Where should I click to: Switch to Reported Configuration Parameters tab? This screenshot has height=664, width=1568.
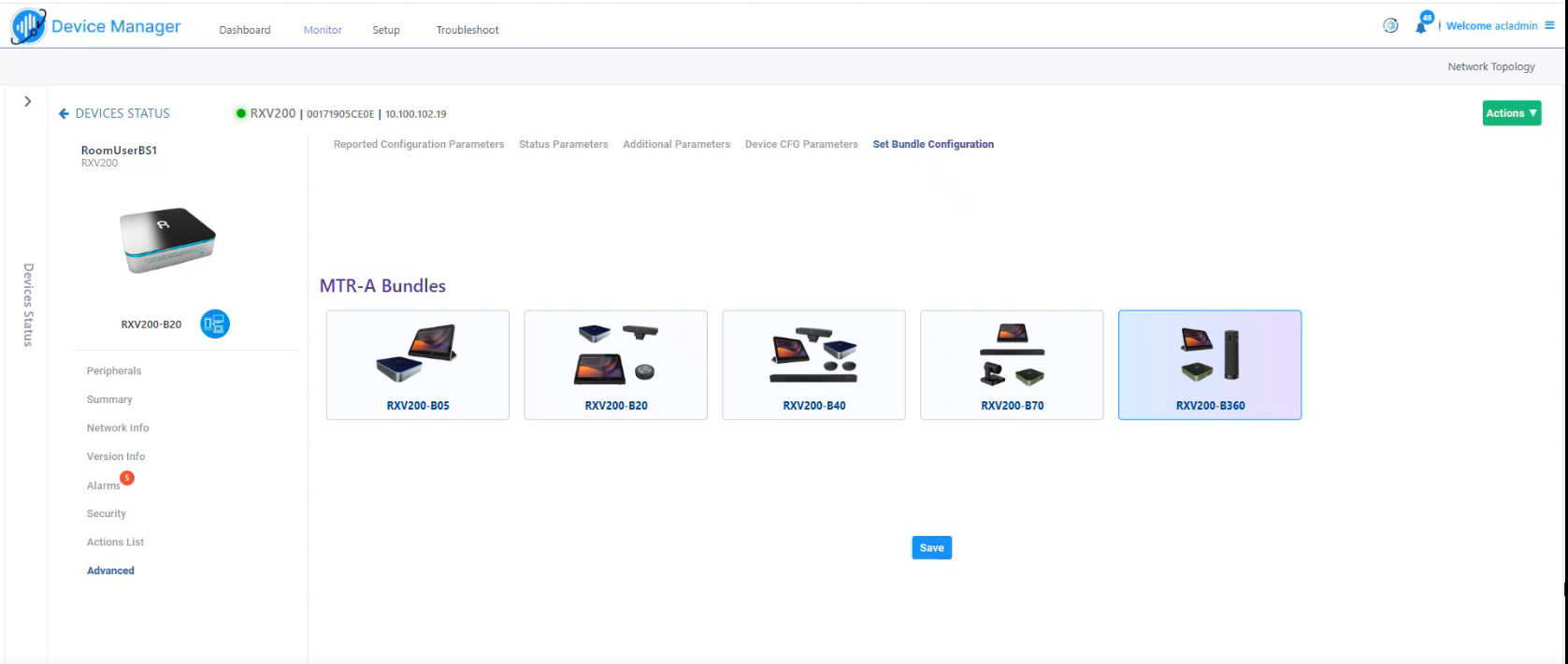(x=419, y=144)
